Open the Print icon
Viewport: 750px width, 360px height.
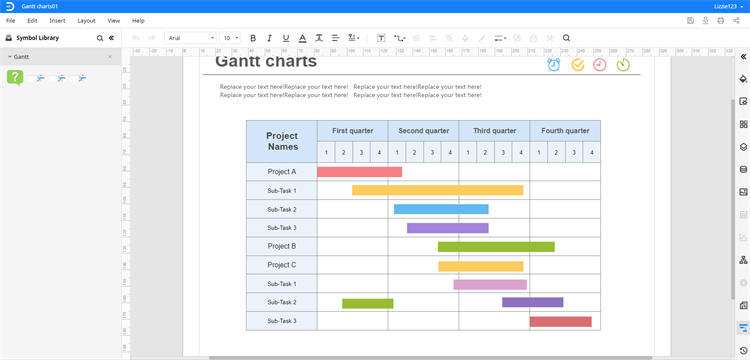click(720, 21)
